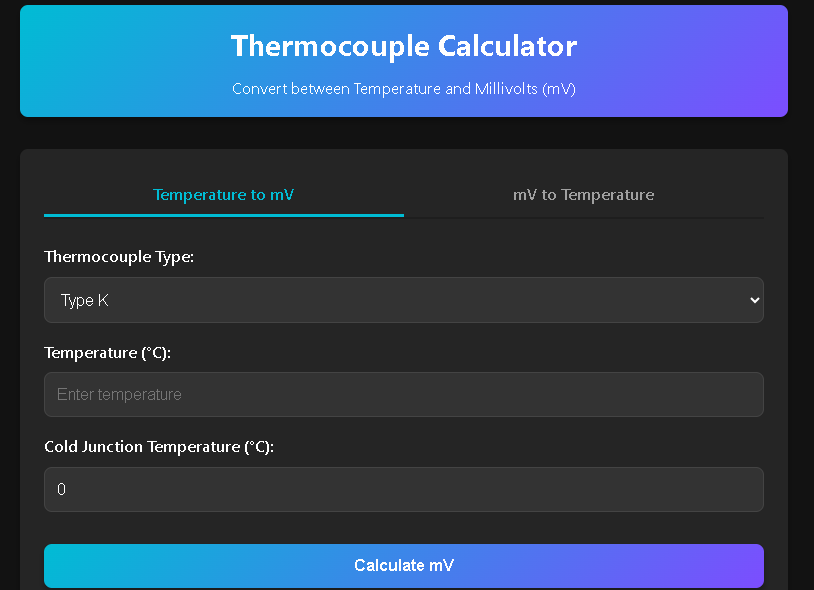814x590 pixels.
Task: Click the 'Thermocouple Type:' label
Action: click(x=119, y=257)
